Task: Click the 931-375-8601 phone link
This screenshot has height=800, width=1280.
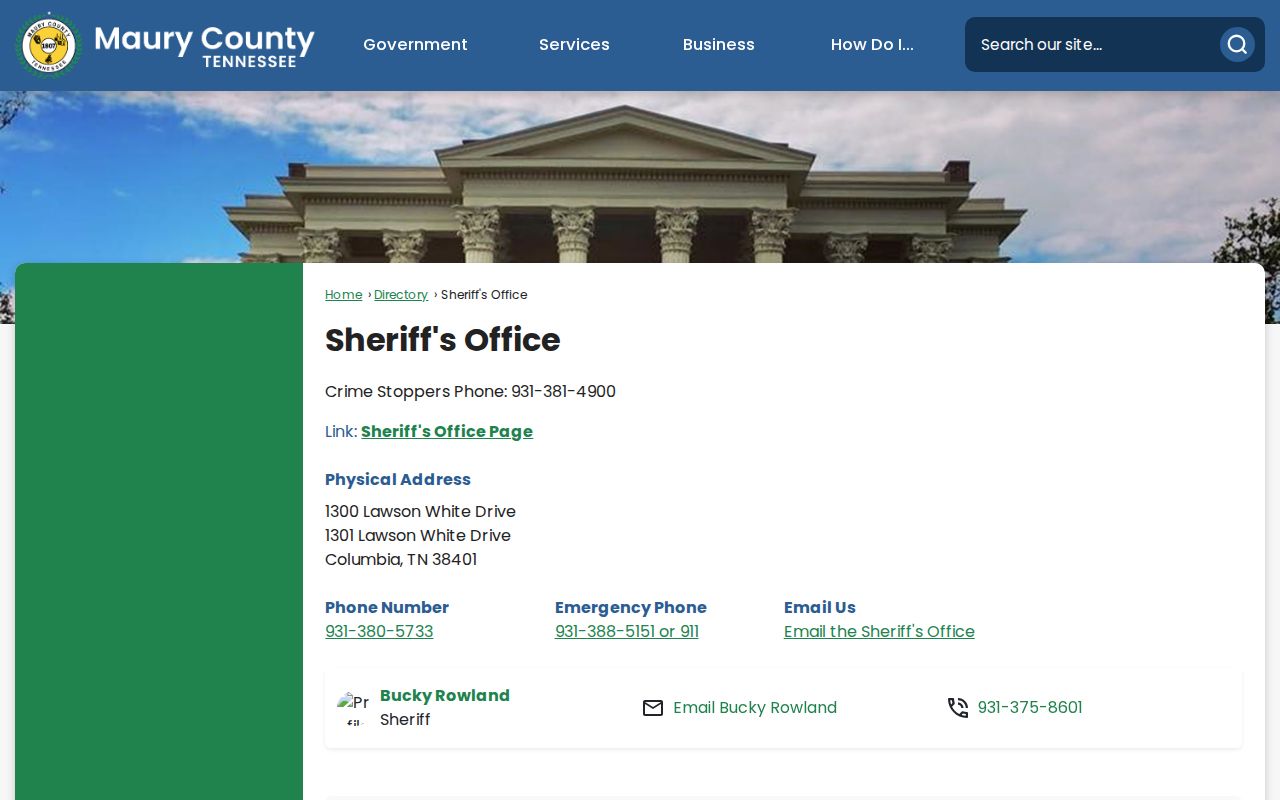Action: point(1030,708)
